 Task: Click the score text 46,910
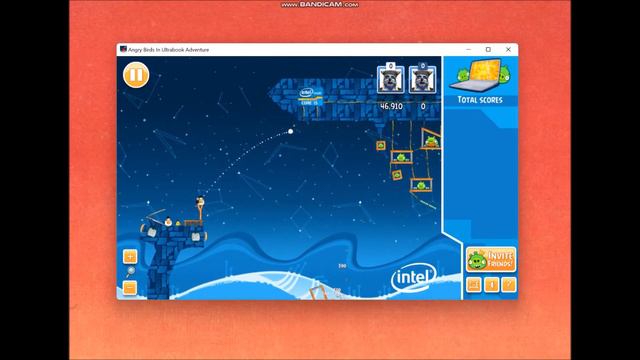(x=391, y=106)
